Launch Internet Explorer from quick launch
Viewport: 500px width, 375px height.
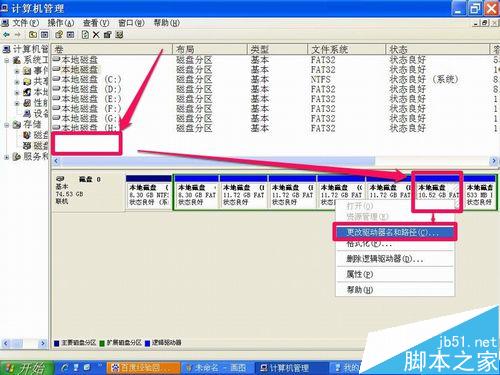(65, 368)
